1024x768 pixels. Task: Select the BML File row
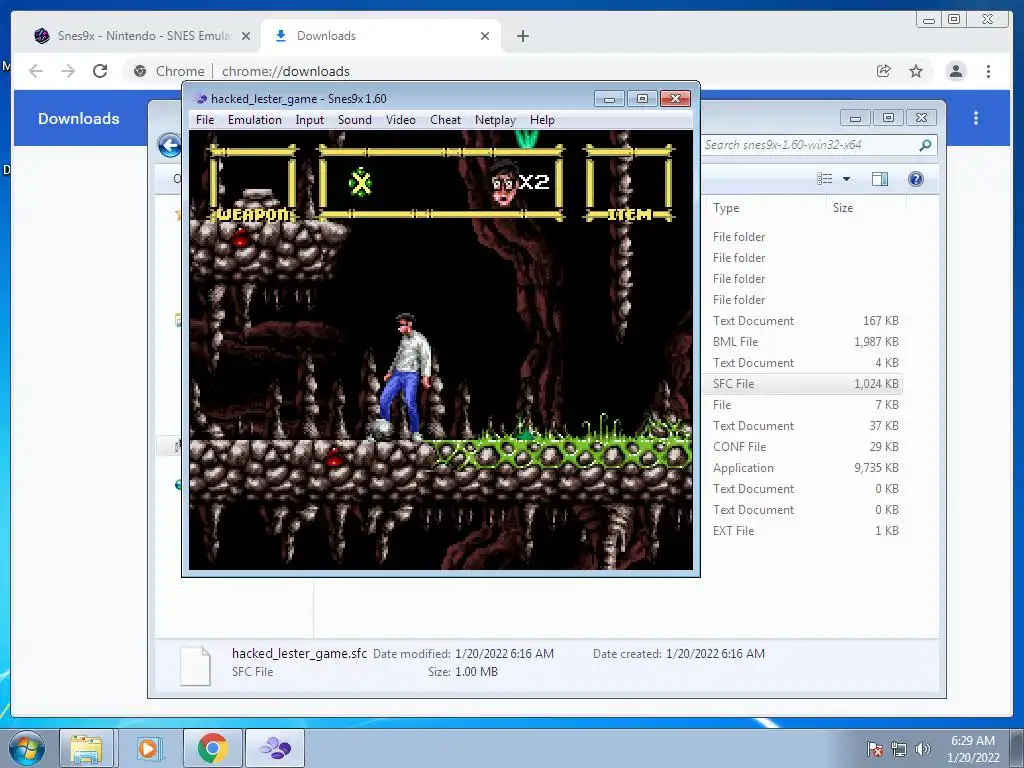[x=805, y=342]
